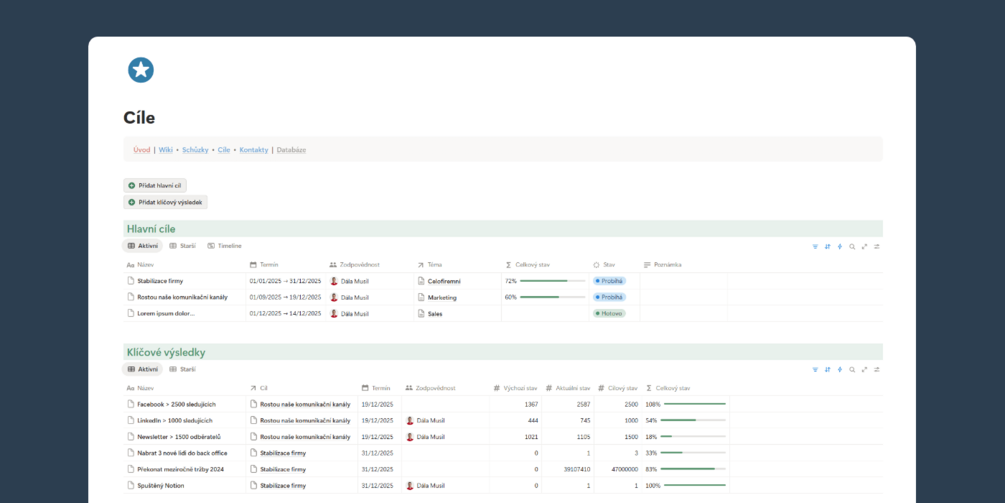
Task: Open the Kontakty navigation link
Action: pyautogui.click(x=254, y=150)
